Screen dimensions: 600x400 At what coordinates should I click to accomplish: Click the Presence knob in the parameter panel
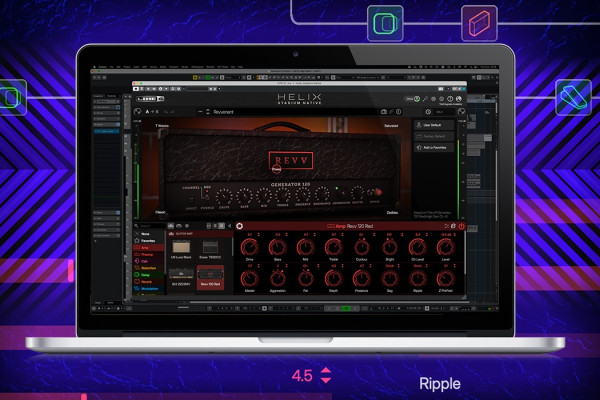[362, 279]
